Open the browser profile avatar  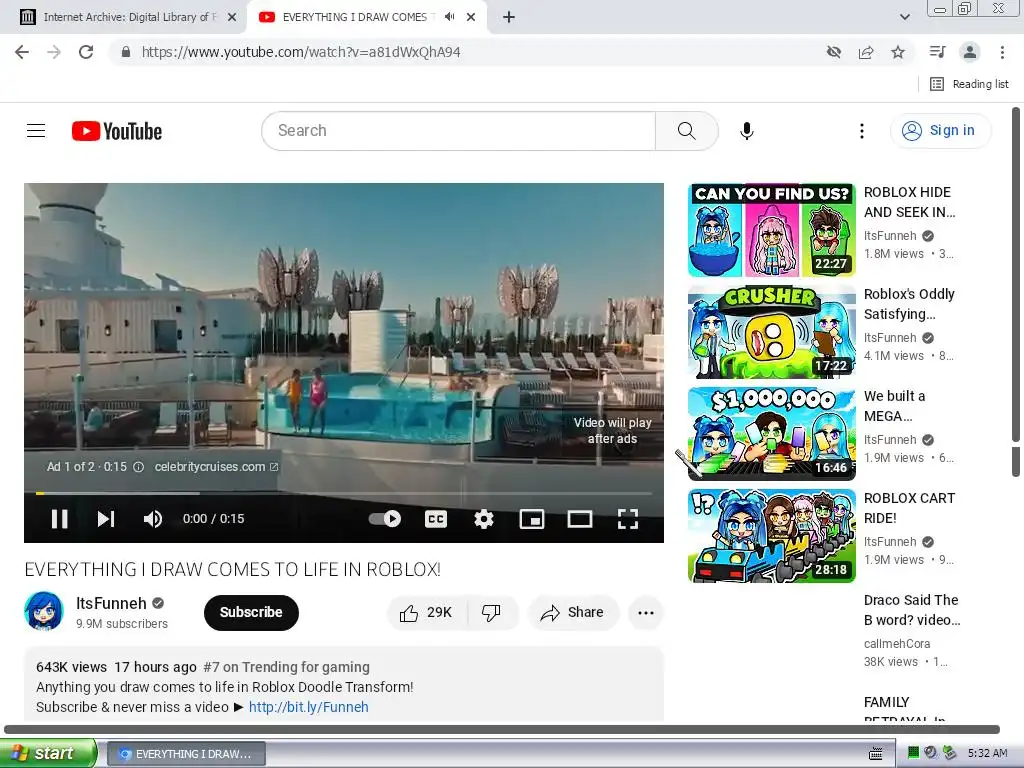click(x=970, y=52)
